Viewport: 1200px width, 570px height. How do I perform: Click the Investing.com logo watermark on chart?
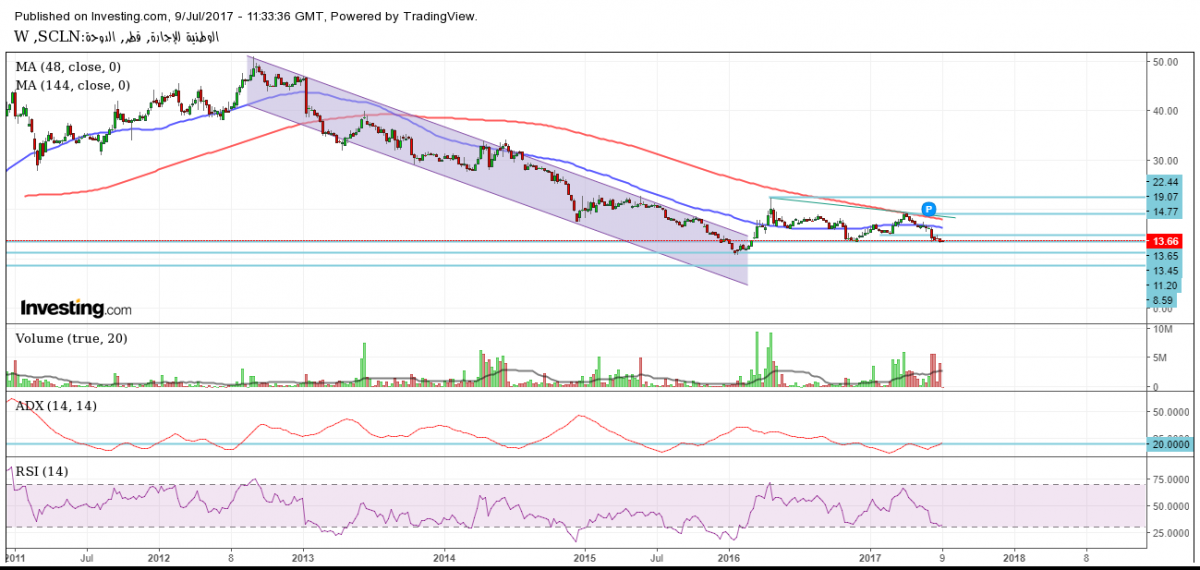tap(76, 309)
